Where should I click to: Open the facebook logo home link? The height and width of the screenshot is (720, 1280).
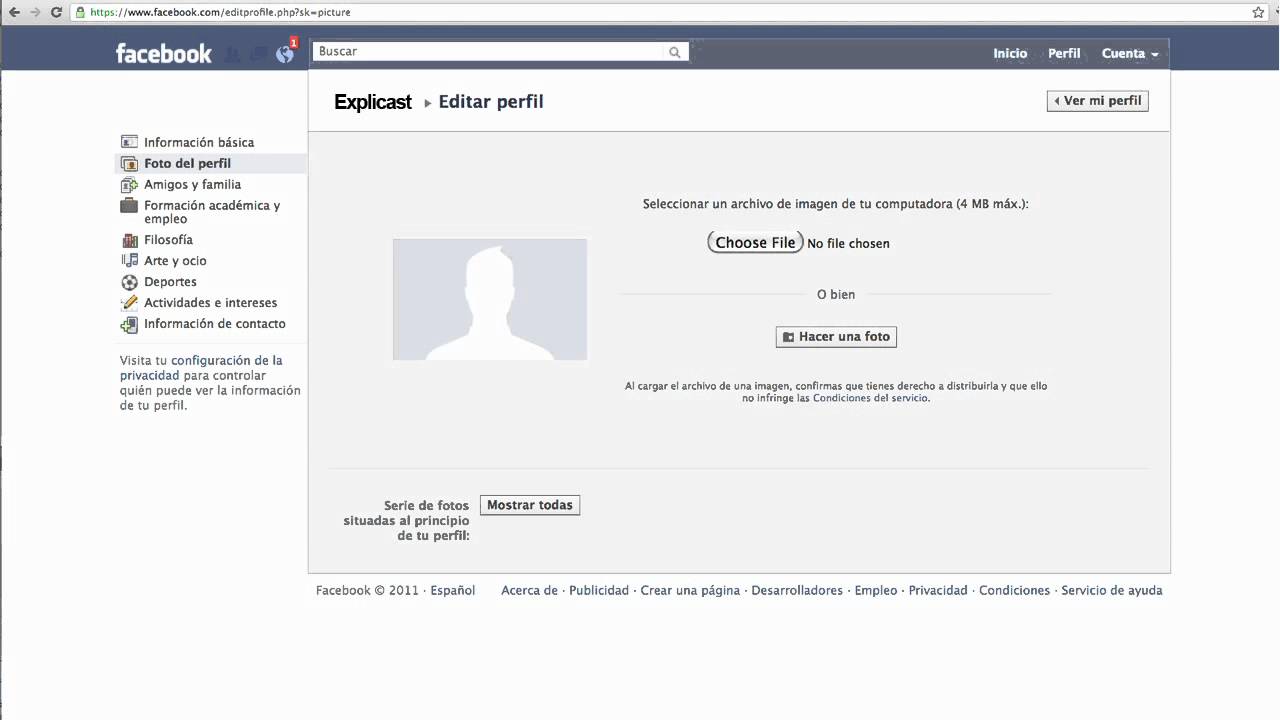(x=164, y=54)
